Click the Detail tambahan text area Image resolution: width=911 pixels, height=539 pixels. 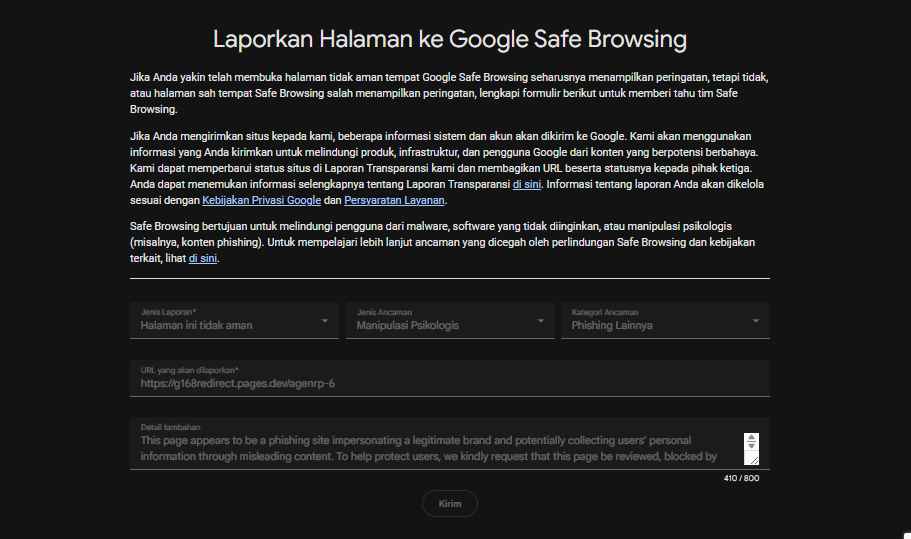450,443
